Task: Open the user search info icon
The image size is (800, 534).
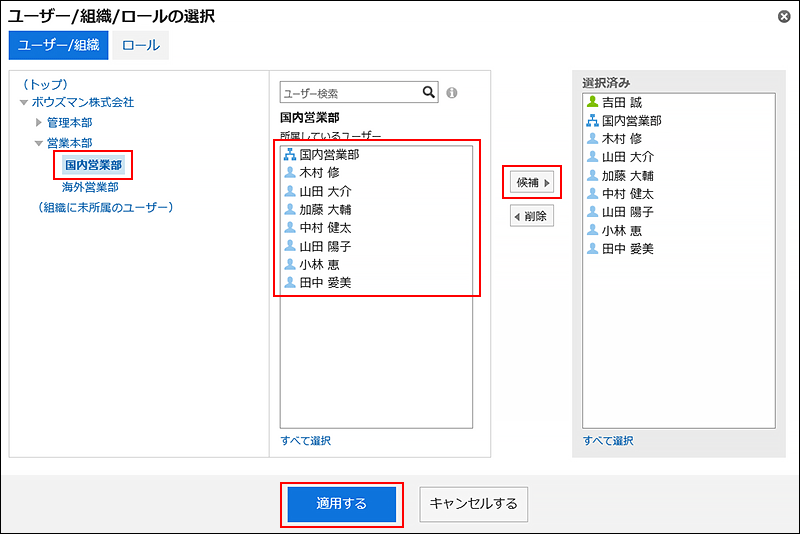Action: coord(452,93)
